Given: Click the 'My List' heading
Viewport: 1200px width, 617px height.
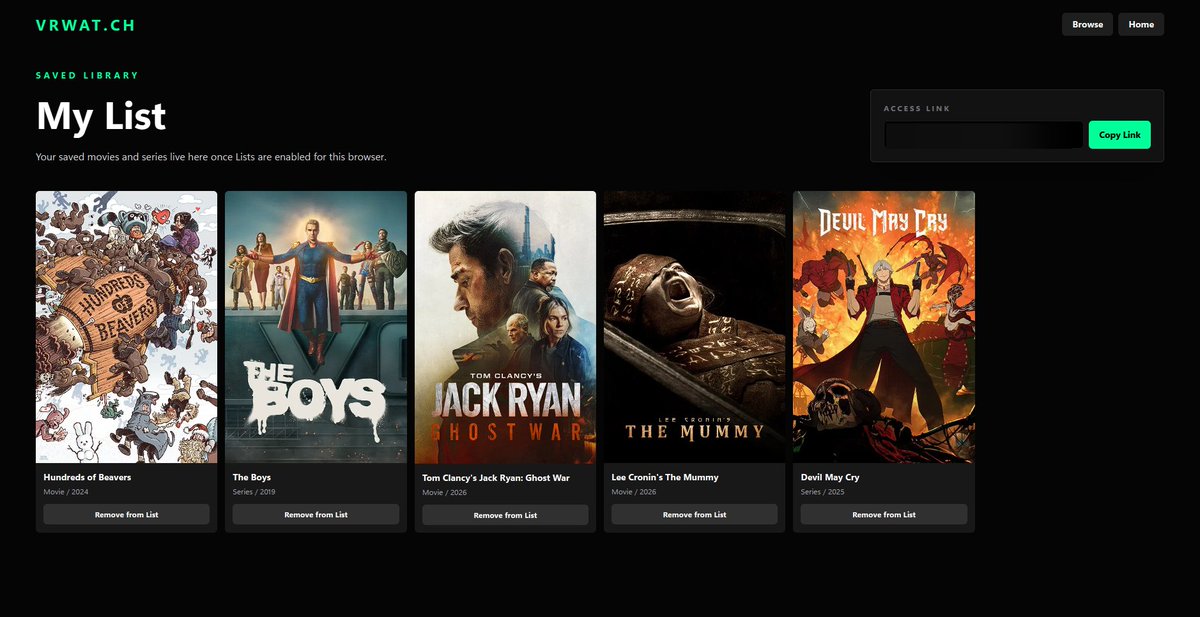Looking at the screenshot, I should click(101, 116).
